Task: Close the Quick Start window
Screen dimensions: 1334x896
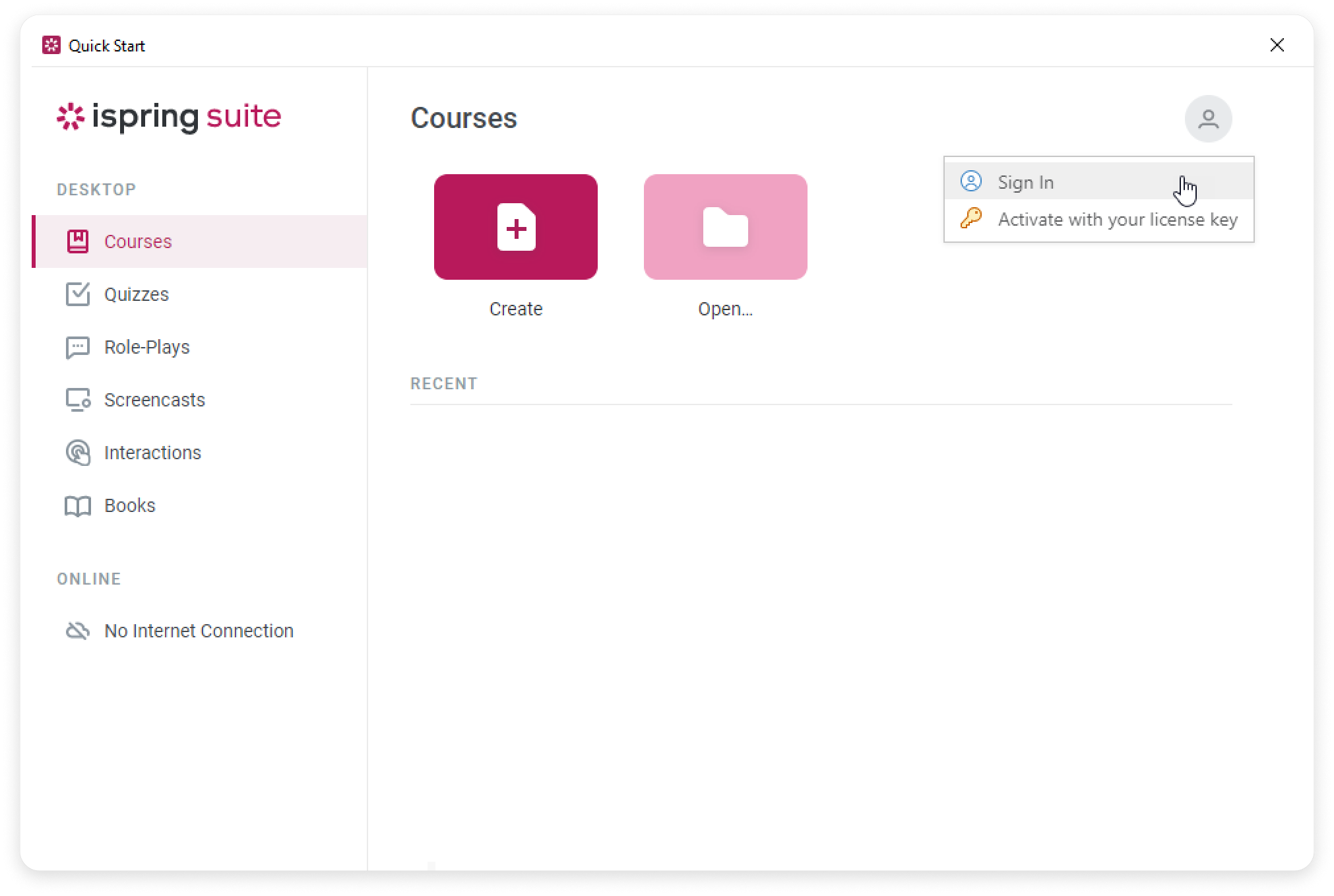Action: tap(1277, 45)
